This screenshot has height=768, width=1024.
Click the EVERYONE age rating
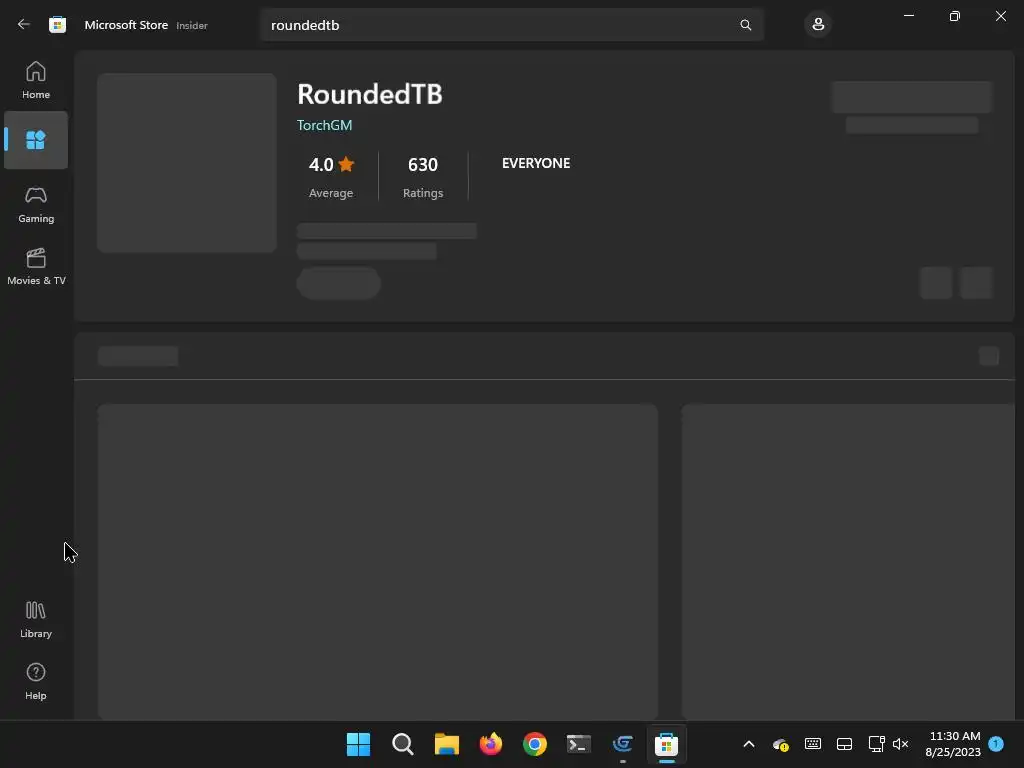click(x=536, y=163)
